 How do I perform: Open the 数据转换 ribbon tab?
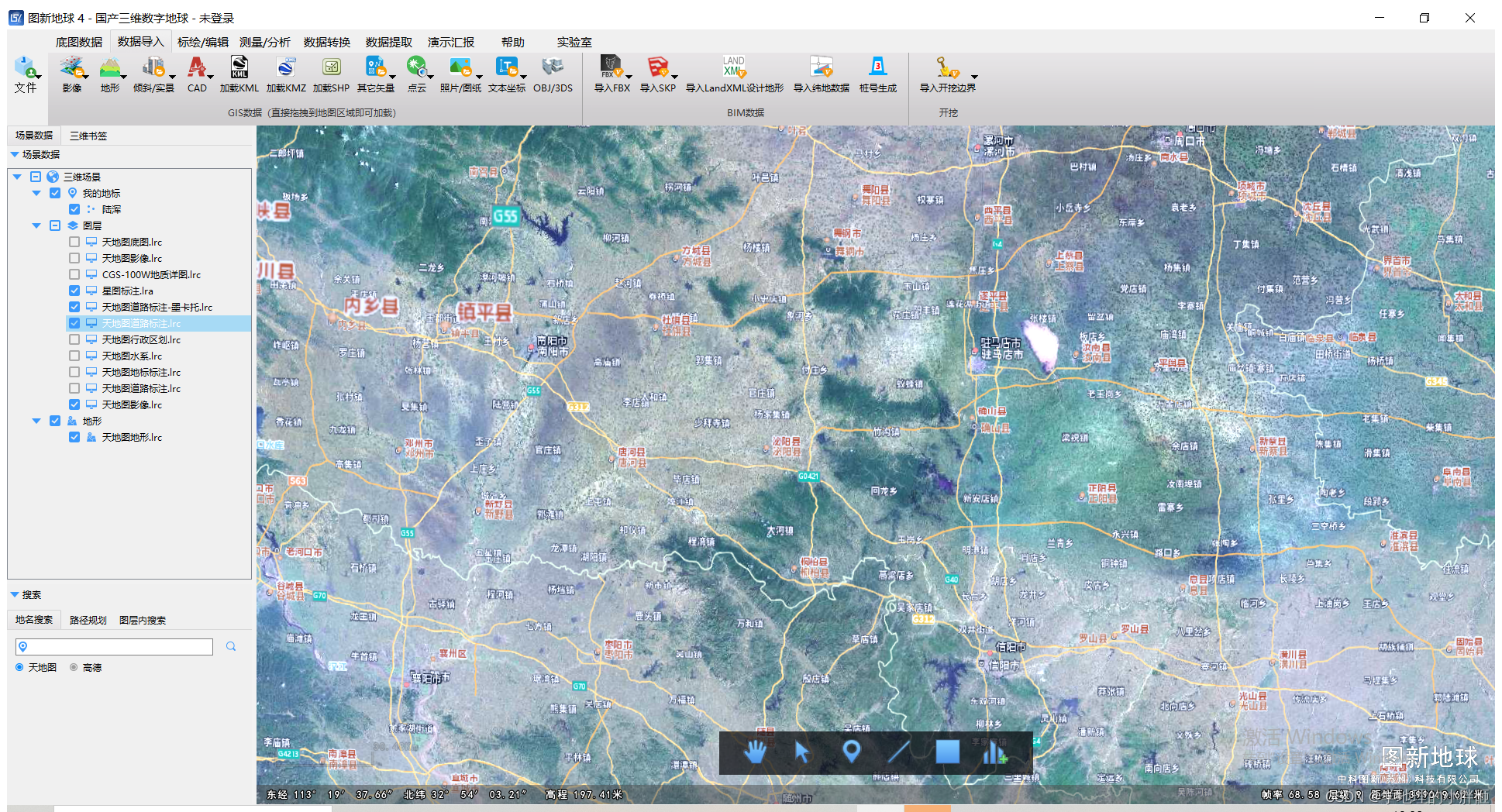(327, 42)
